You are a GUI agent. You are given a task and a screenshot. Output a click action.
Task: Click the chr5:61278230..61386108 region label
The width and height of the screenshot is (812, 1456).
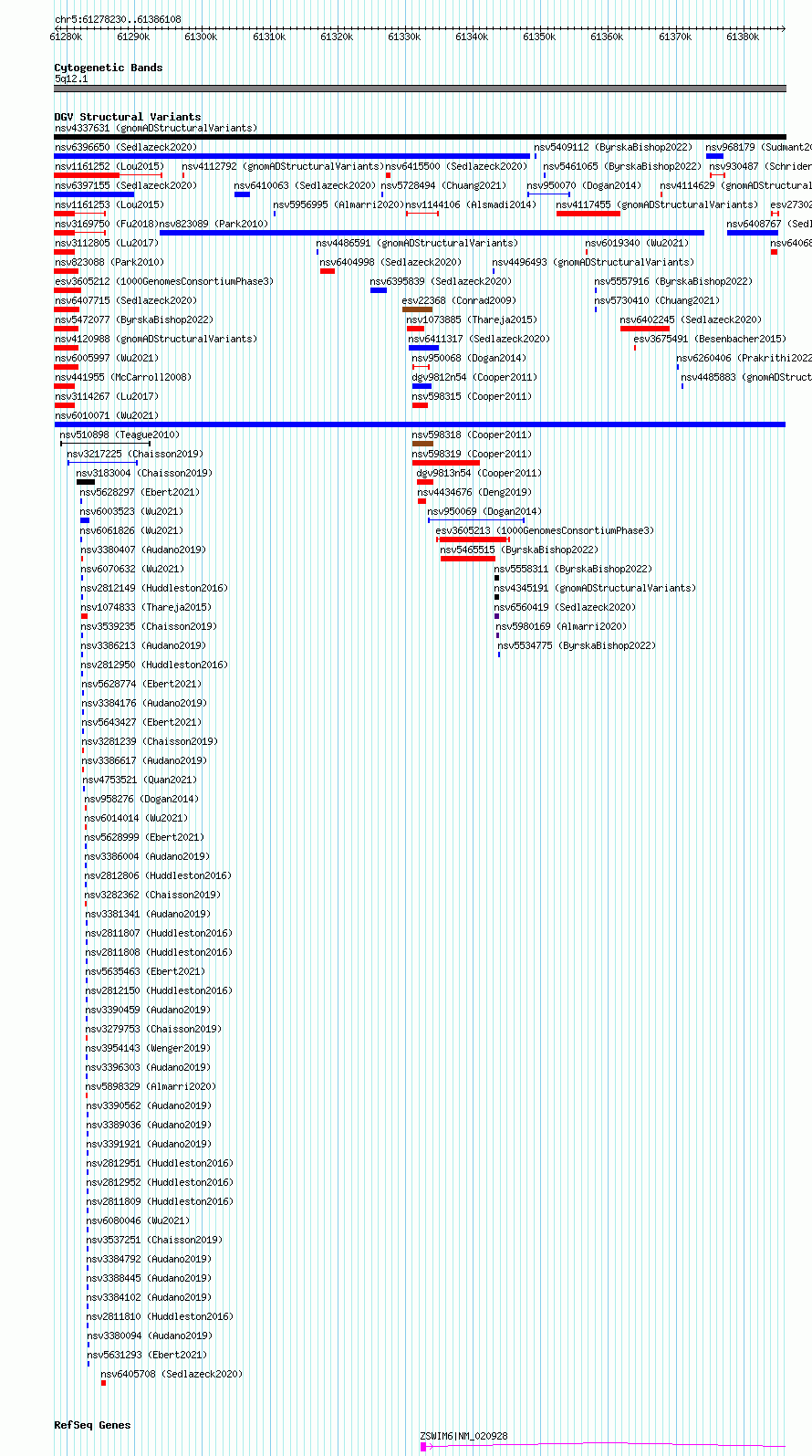tap(118, 19)
